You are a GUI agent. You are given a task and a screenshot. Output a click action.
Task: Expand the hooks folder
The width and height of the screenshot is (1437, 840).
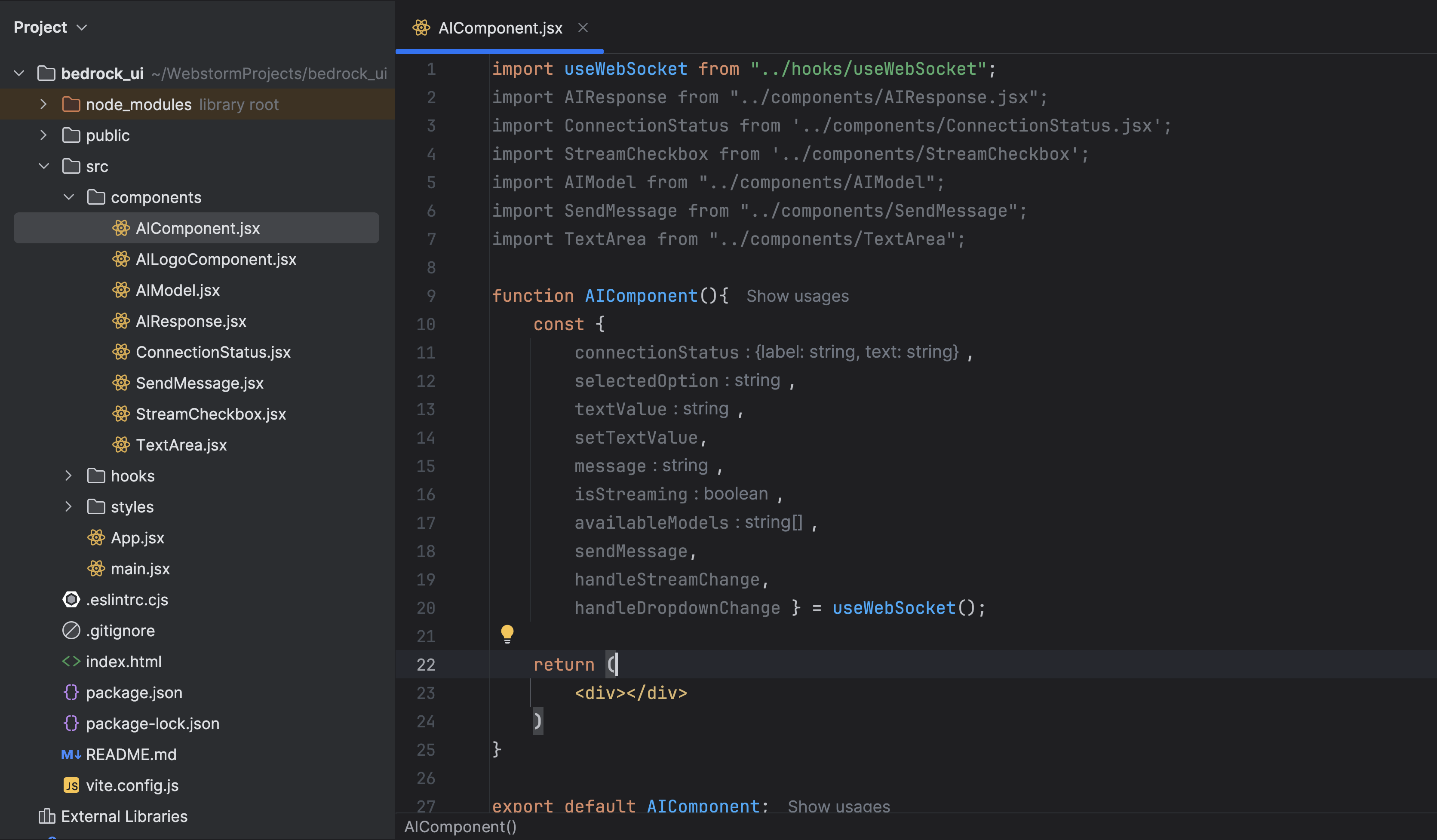(x=68, y=475)
